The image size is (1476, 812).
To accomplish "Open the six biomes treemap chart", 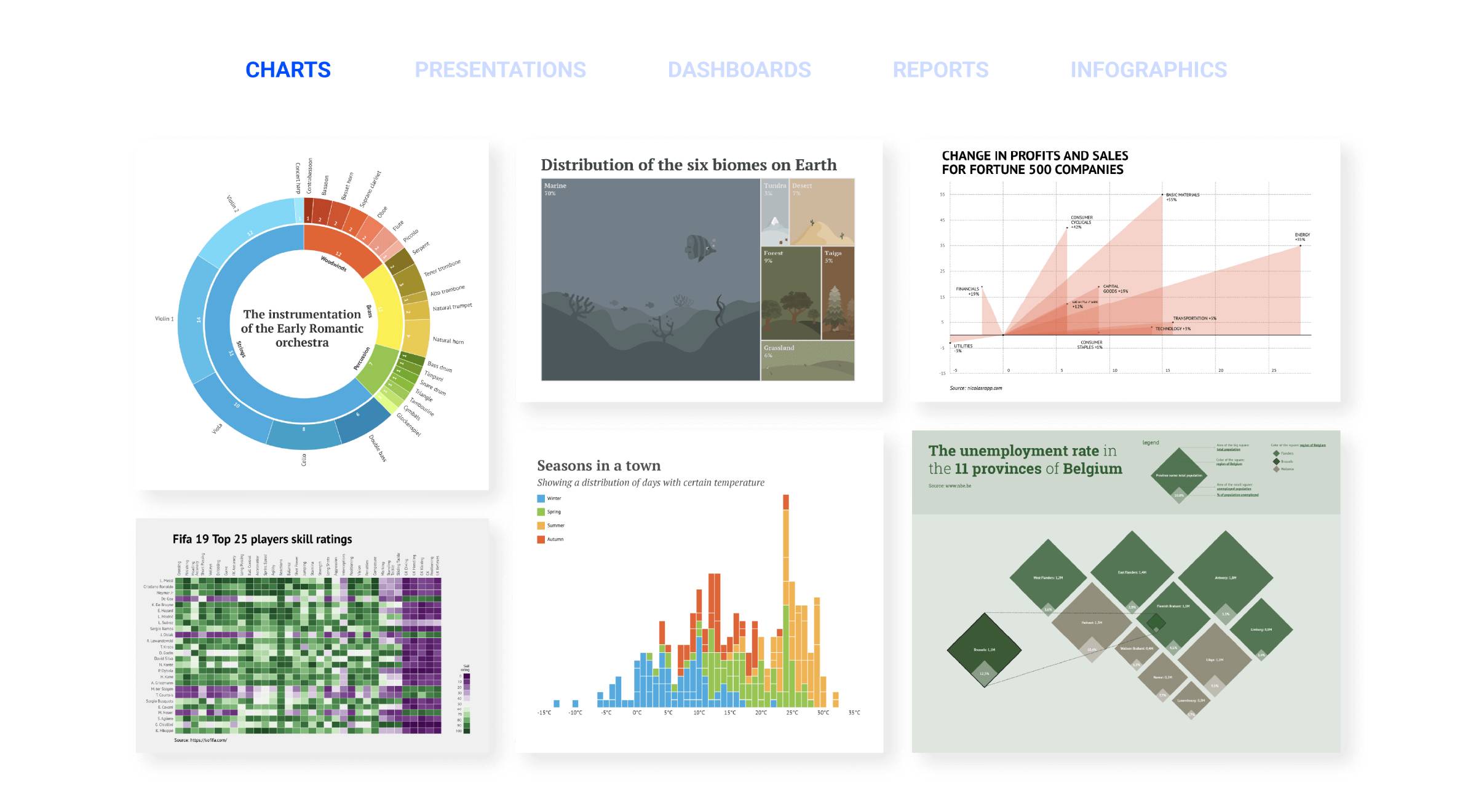I will click(699, 272).
